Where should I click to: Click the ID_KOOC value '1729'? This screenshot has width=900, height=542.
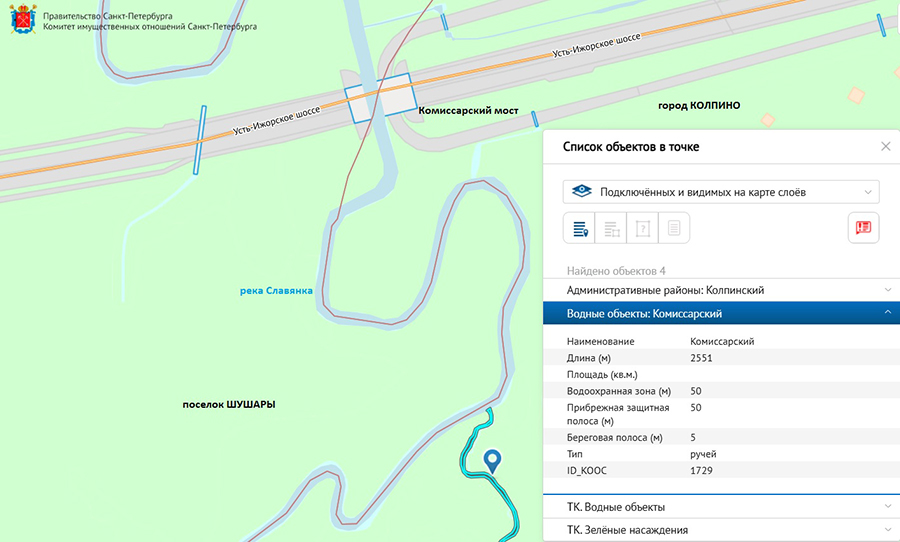point(701,470)
